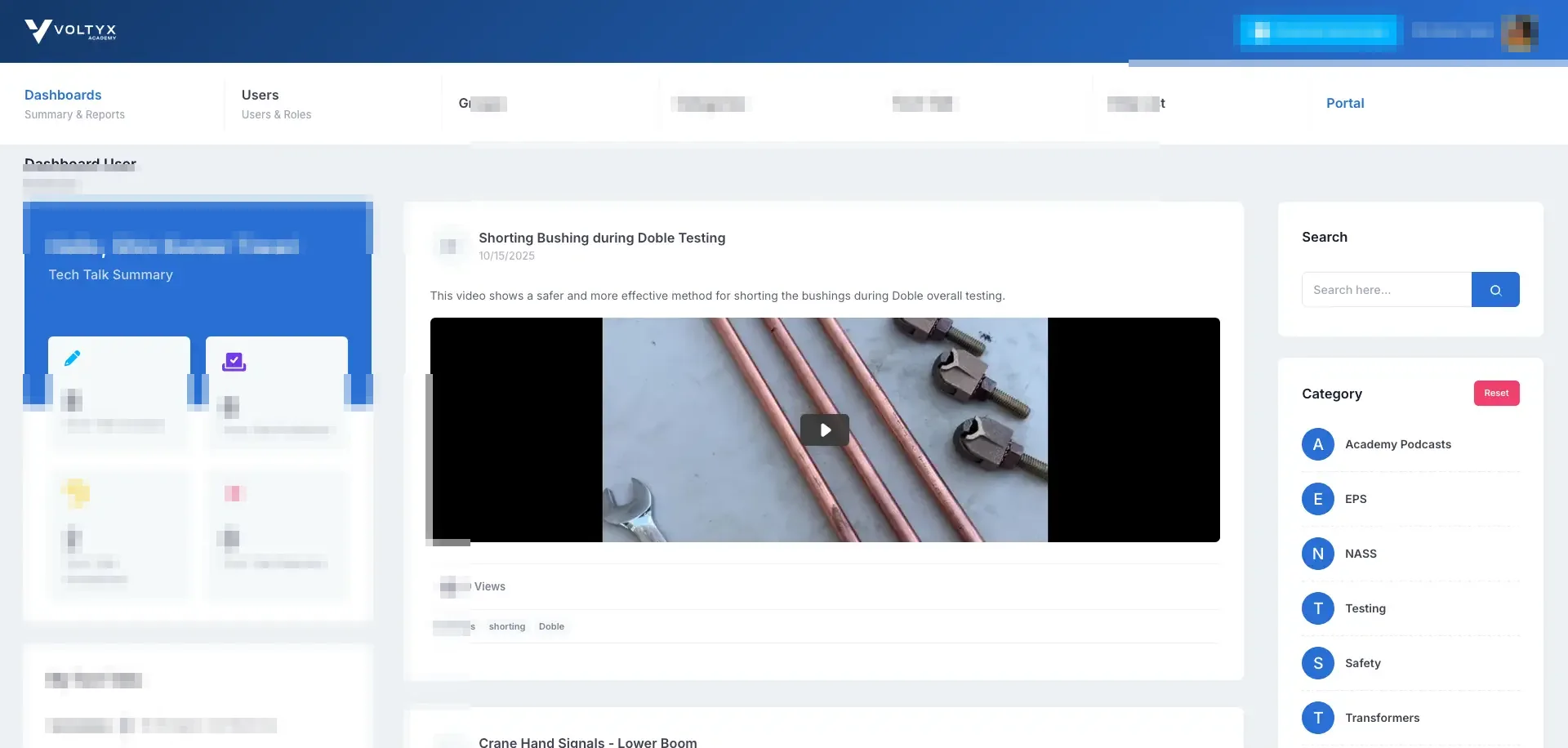Select the Transformers category icon
Viewport: 1568px width, 748px height.
[1317, 718]
